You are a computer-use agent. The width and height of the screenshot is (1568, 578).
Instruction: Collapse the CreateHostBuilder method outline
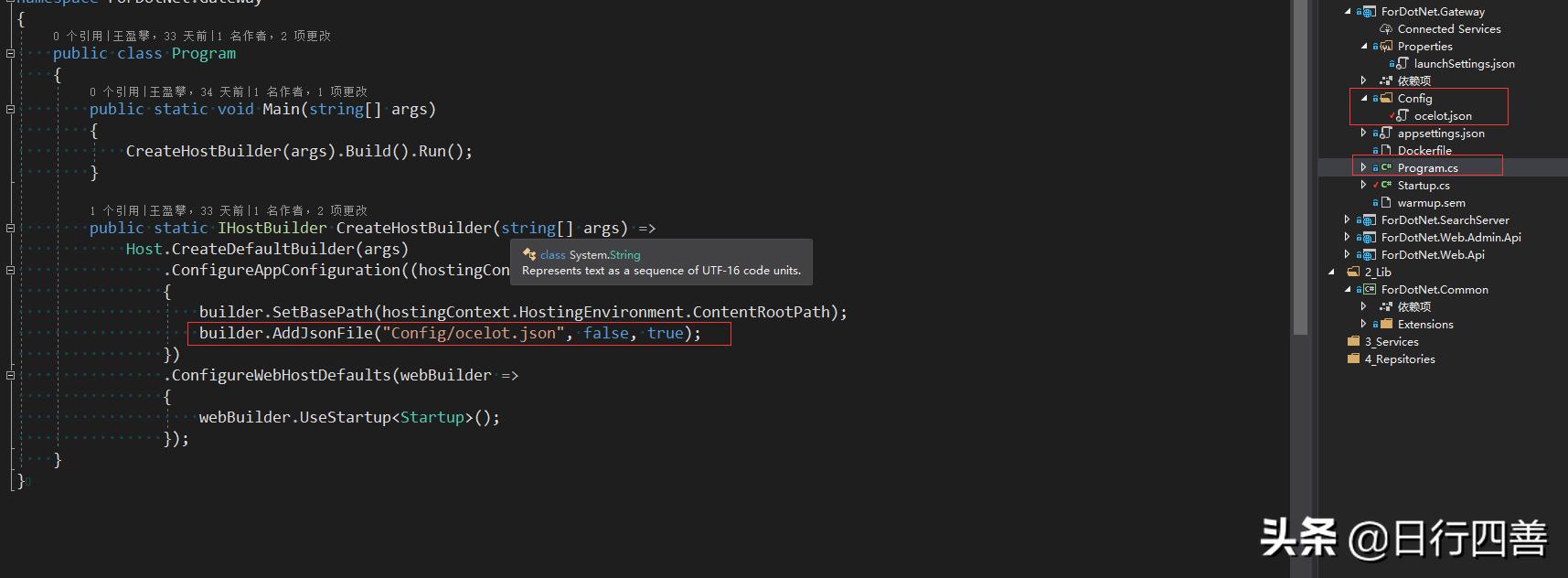click(x=10, y=229)
